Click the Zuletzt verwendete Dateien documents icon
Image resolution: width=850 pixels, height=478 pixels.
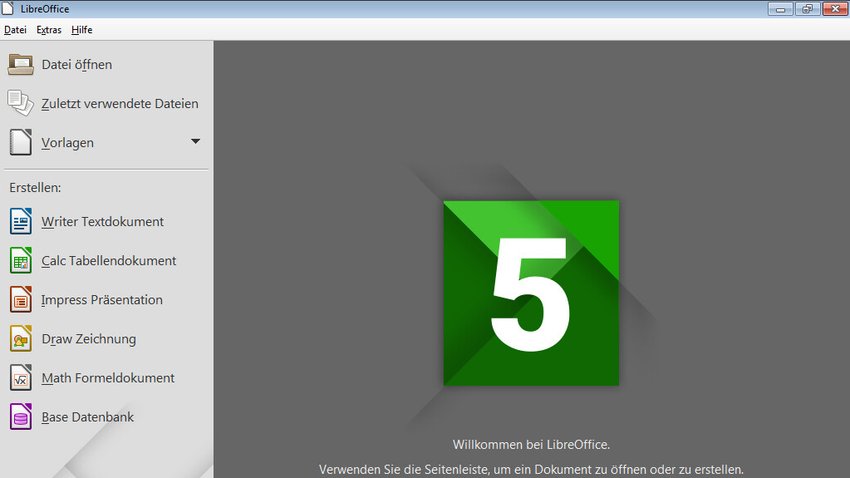21,103
